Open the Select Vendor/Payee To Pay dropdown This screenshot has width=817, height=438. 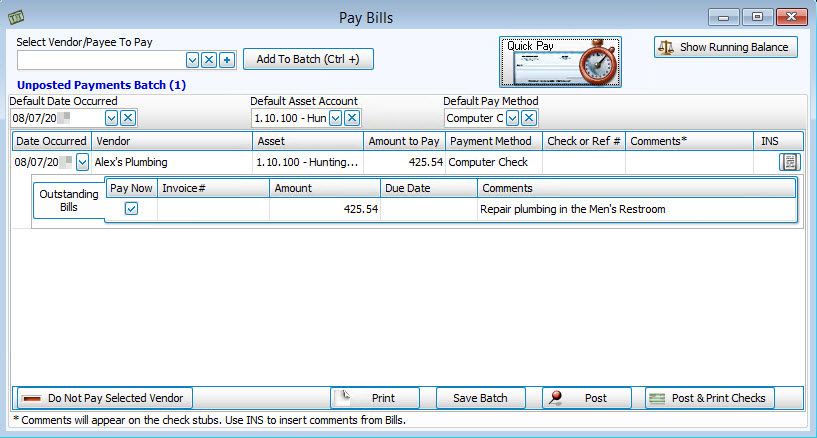coord(192,60)
